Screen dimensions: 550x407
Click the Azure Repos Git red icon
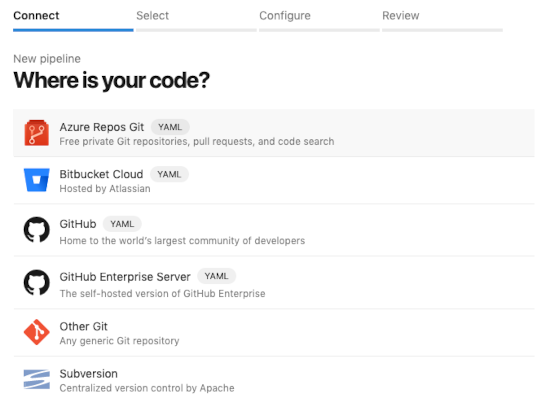coord(36,133)
